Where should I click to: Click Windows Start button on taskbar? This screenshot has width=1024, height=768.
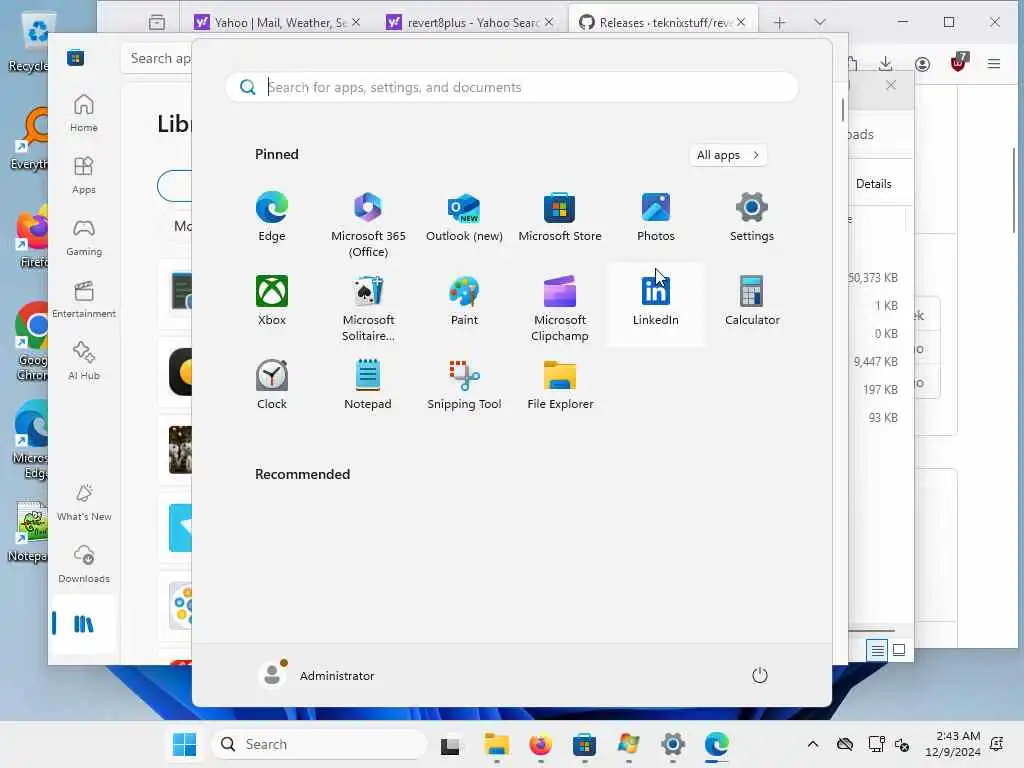click(184, 744)
